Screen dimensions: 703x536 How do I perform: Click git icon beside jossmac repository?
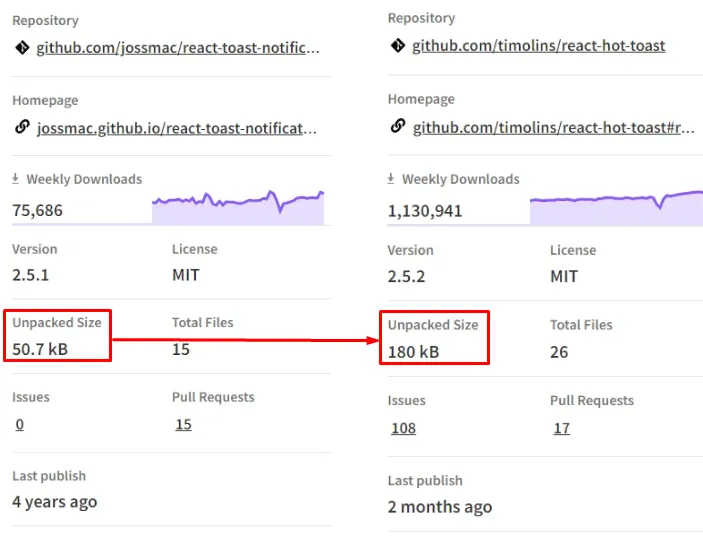pos(22,48)
